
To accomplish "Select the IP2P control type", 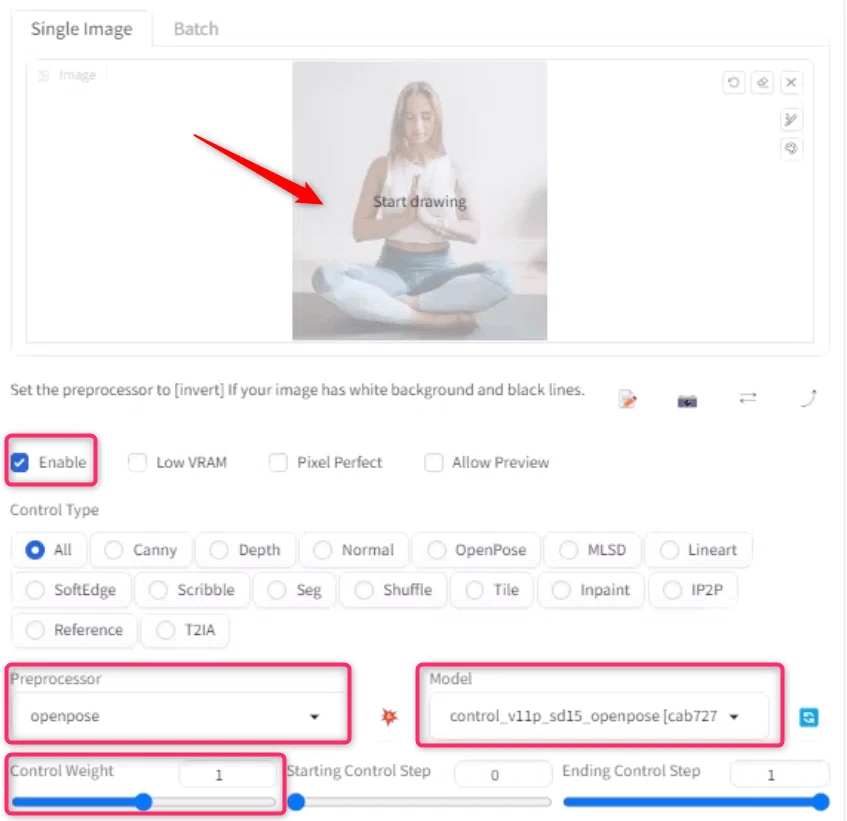I will (x=693, y=590).
